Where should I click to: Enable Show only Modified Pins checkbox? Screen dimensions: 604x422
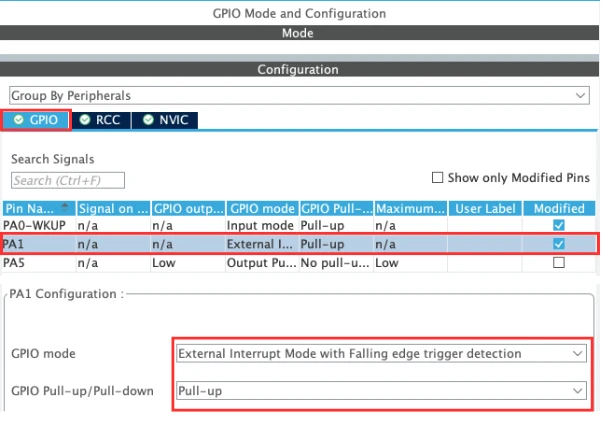tap(437, 178)
